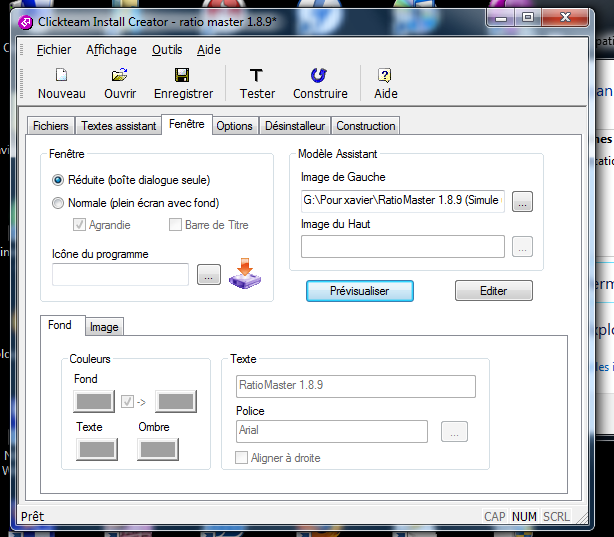
Task: Browse for Image de Gauche file
Action: tap(522, 202)
